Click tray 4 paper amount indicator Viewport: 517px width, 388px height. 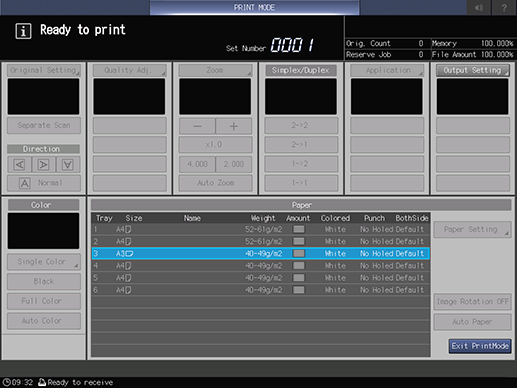point(299,266)
